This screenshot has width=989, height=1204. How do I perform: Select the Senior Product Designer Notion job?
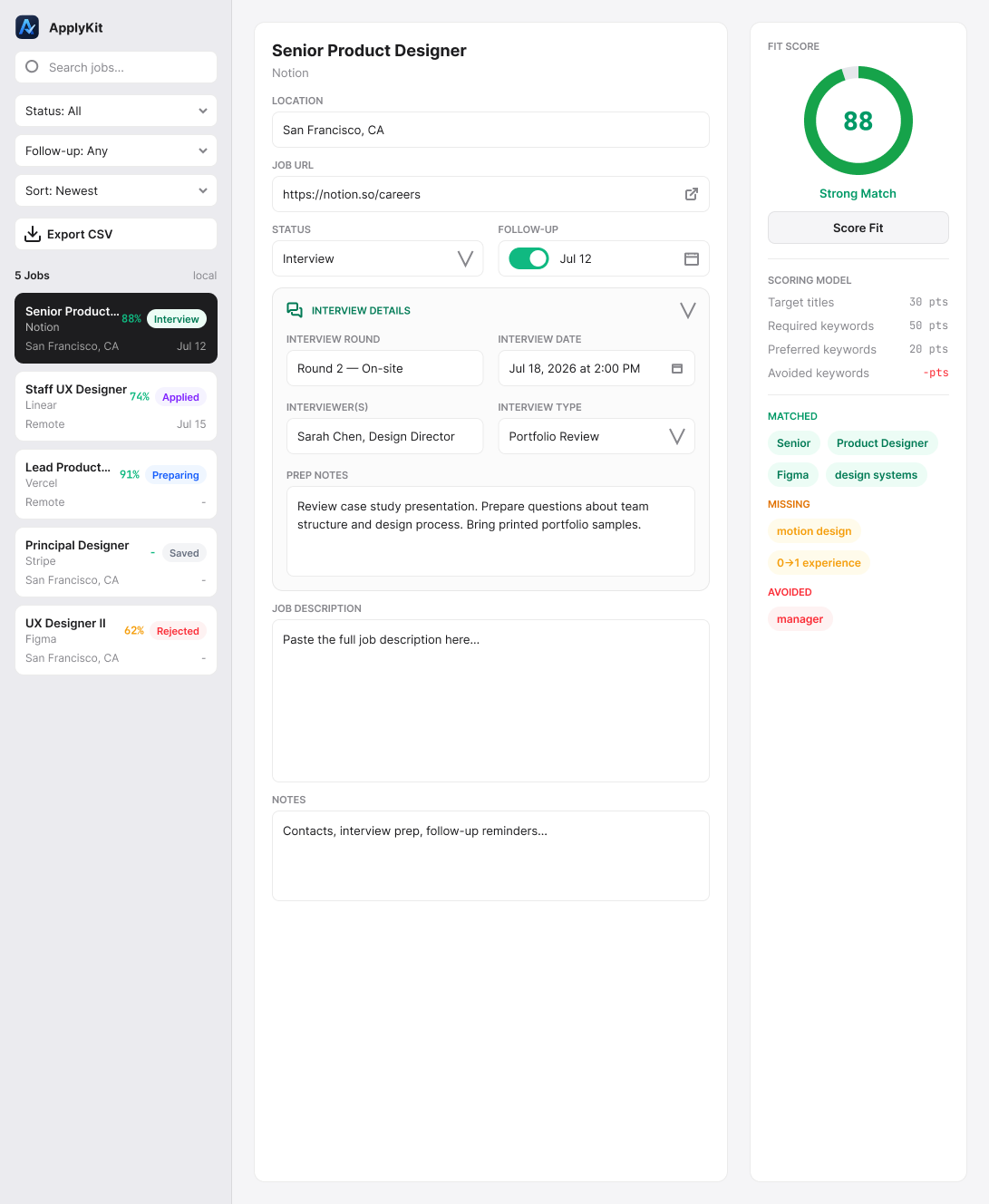tap(116, 328)
